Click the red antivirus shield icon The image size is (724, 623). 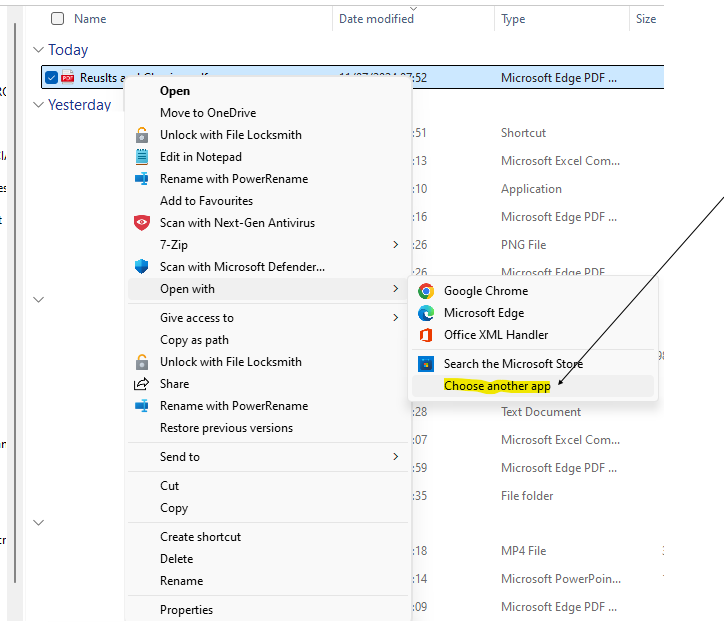click(142, 223)
